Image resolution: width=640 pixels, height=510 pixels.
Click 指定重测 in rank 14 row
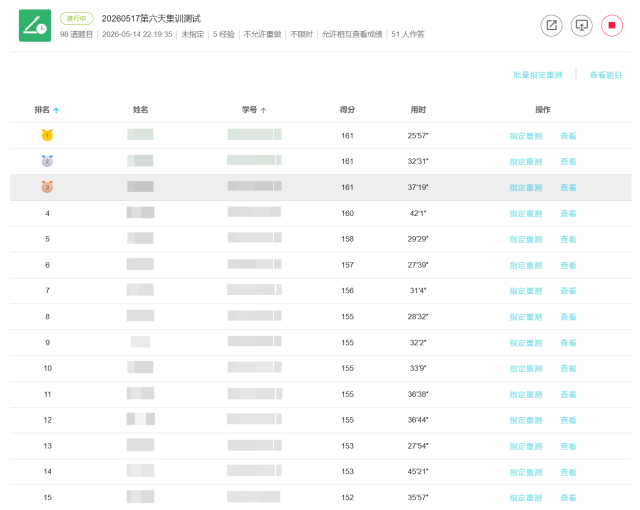(526, 472)
